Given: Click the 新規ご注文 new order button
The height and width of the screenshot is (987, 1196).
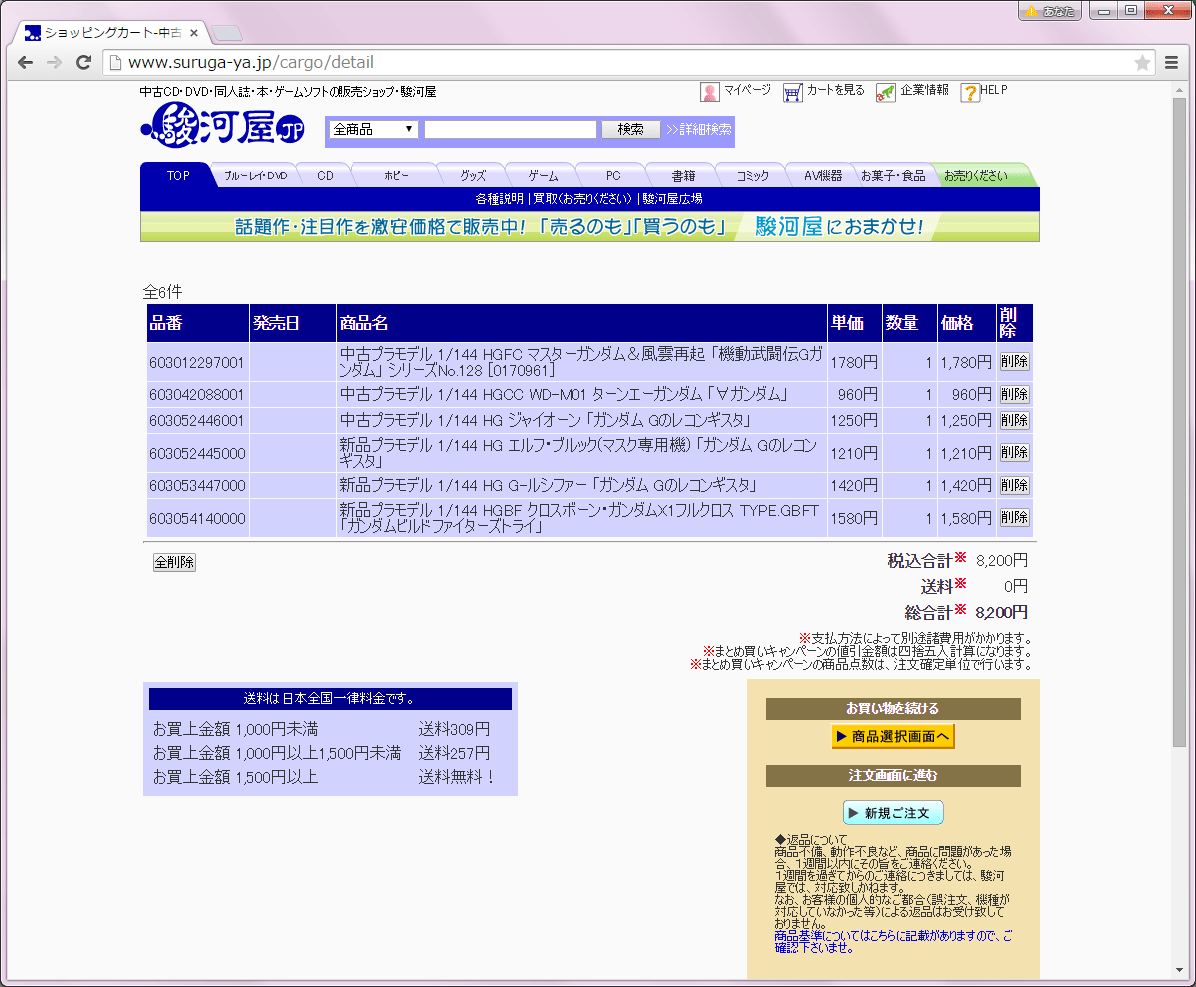Looking at the screenshot, I should (x=893, y=813).
